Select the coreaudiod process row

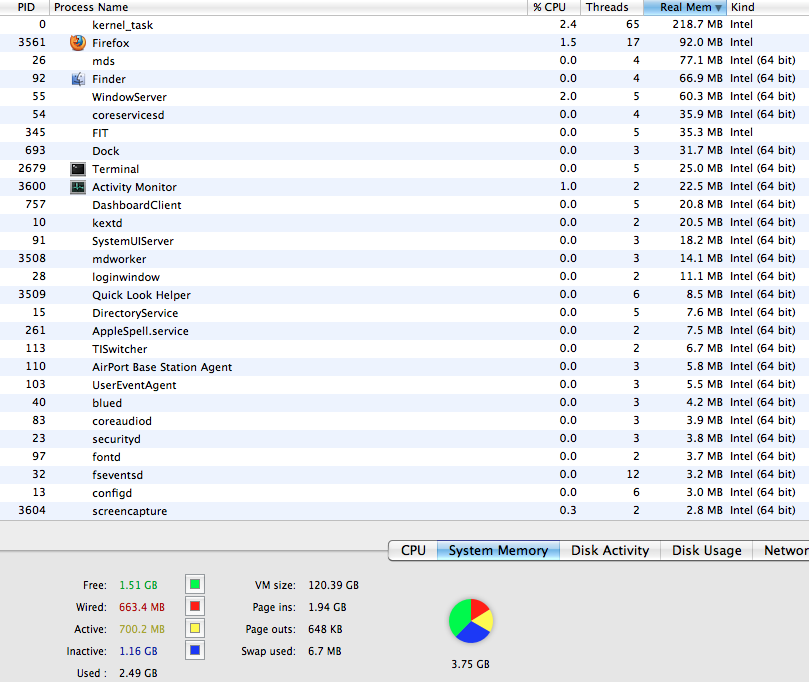(404, 420)
